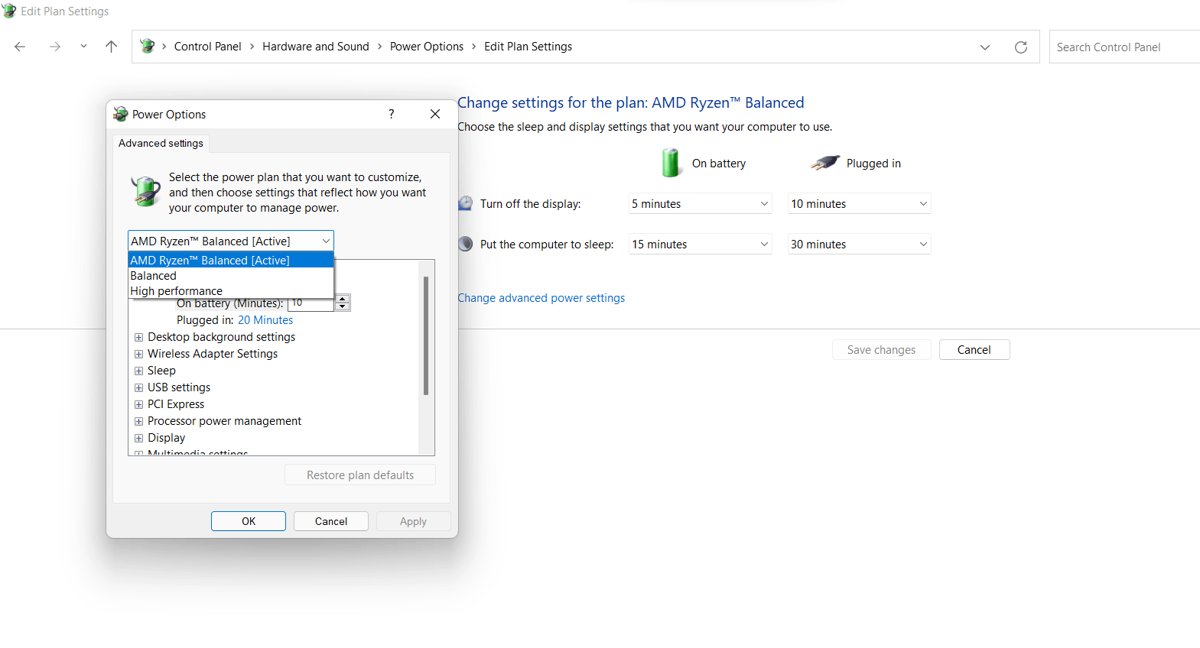The width and height of the screenshot is (1200, 648).
Task: Open the recent locations chevron
Action: point(83,47)
